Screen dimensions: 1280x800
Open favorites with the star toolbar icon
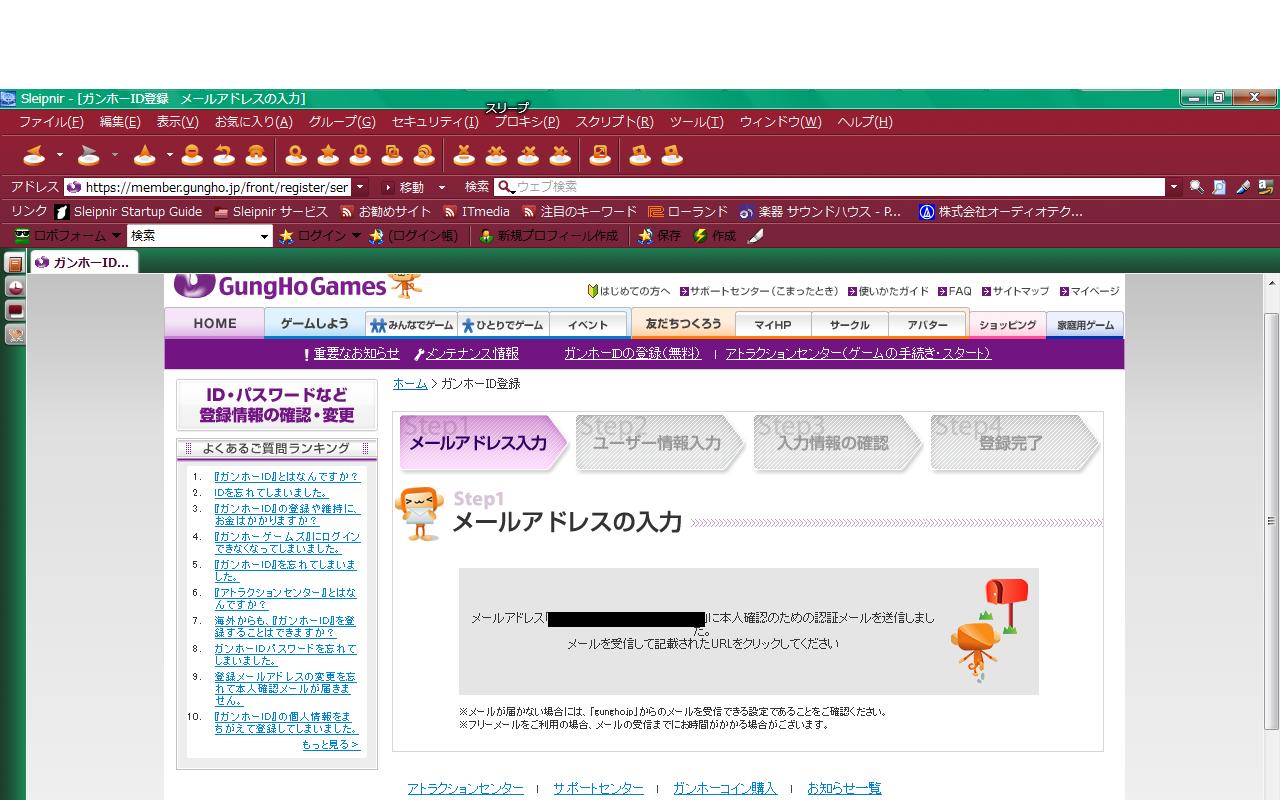coord(328,155)
